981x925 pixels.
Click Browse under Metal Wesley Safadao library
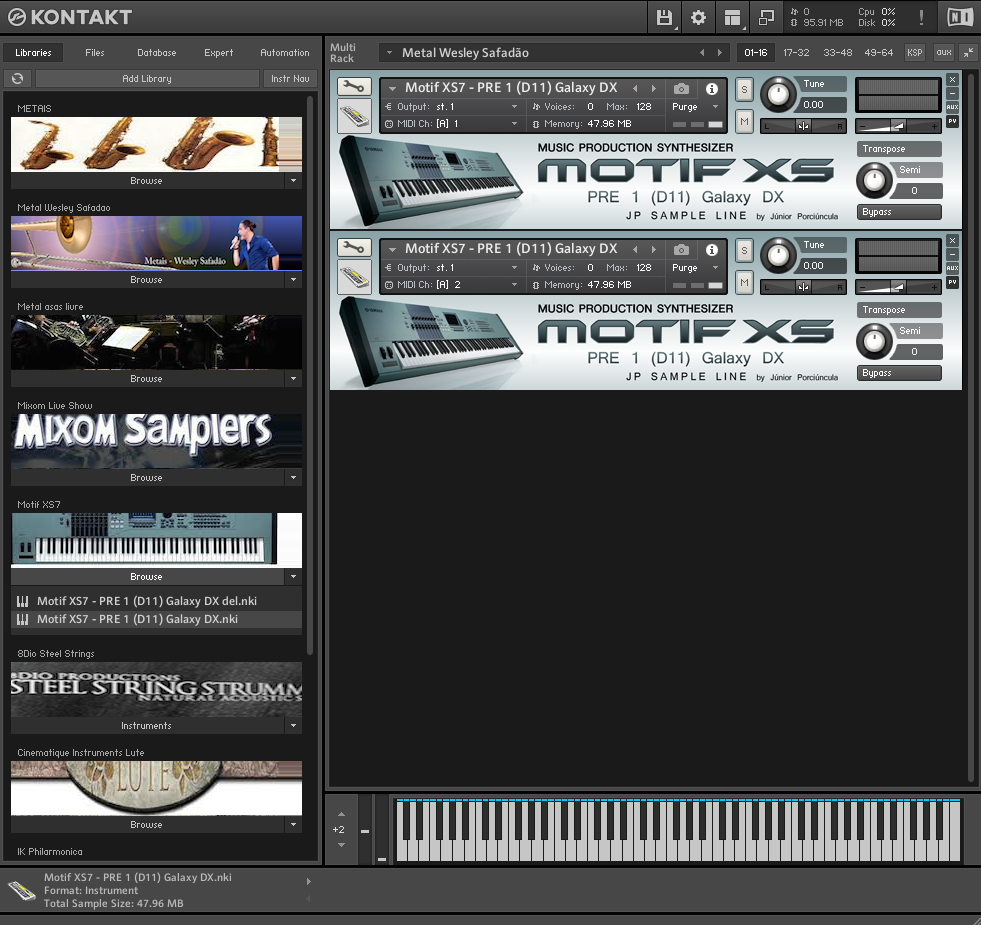[147, 280]
